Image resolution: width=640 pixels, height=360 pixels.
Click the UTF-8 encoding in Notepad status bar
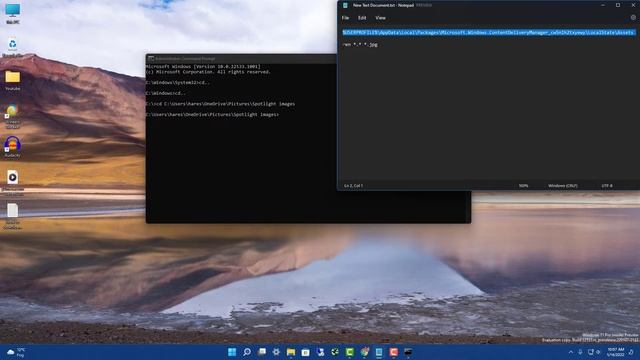pyautogui.click(x=607, y=186)
